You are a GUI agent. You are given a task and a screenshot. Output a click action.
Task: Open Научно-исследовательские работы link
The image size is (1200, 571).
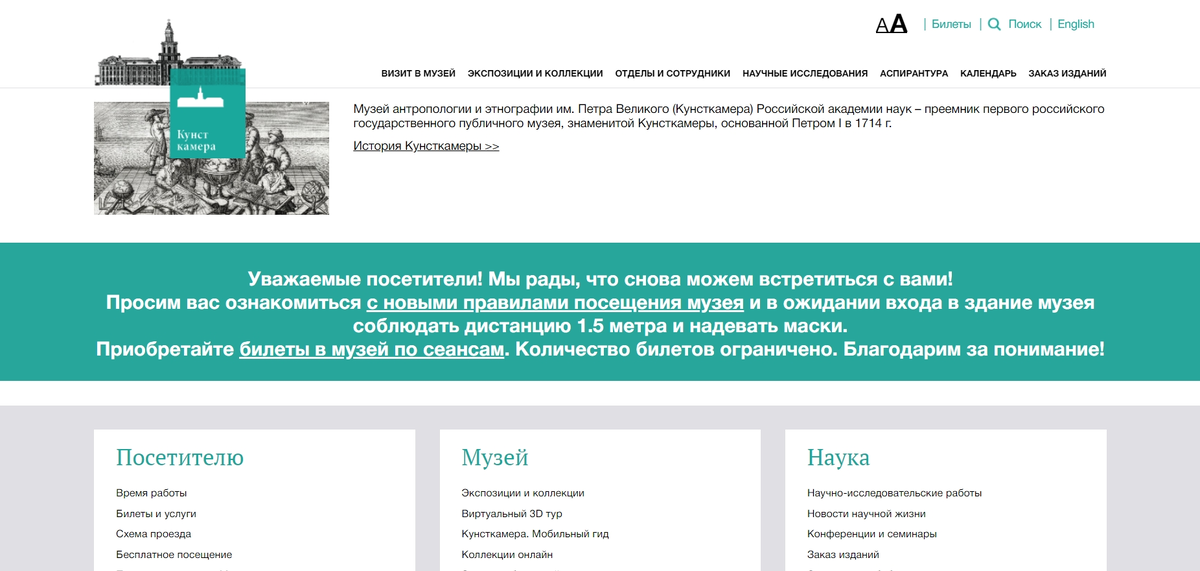coord(894,493)
